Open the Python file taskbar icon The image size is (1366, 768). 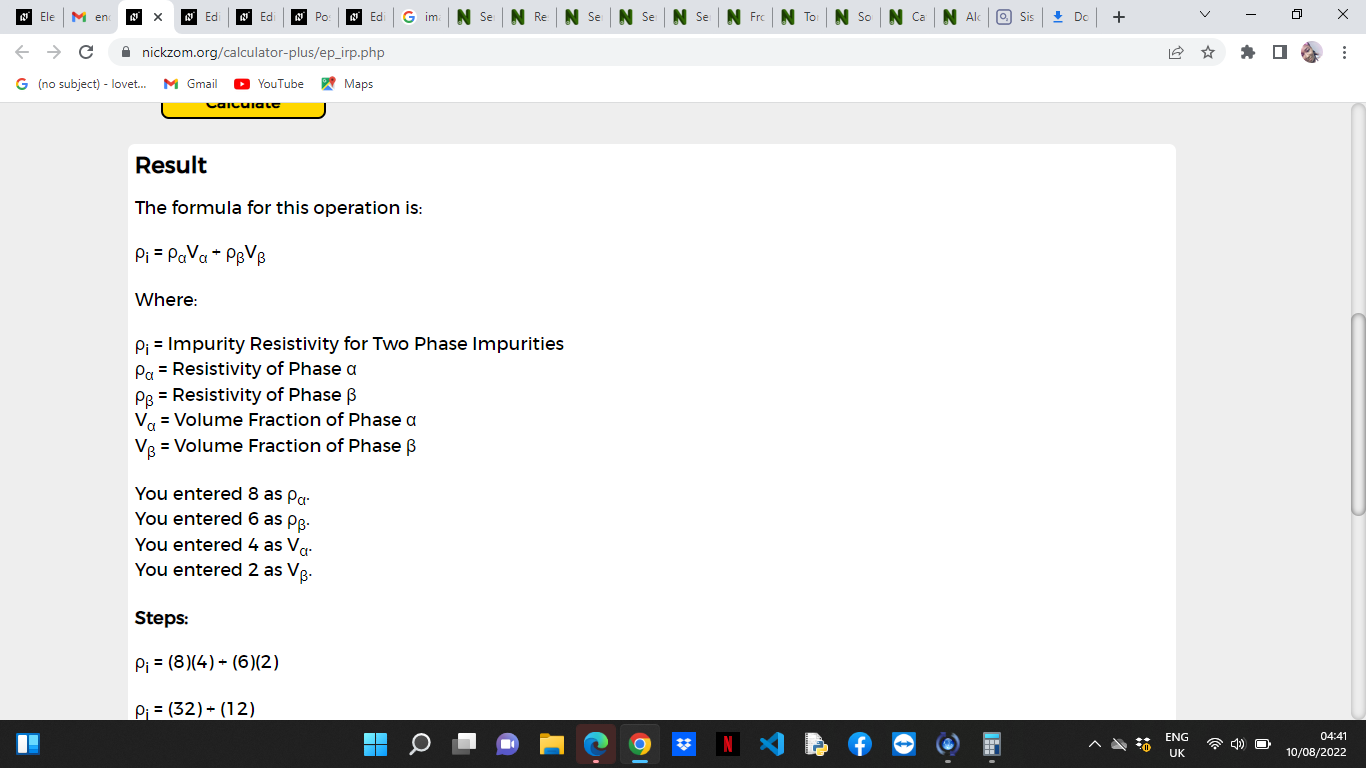pos(816,744)
